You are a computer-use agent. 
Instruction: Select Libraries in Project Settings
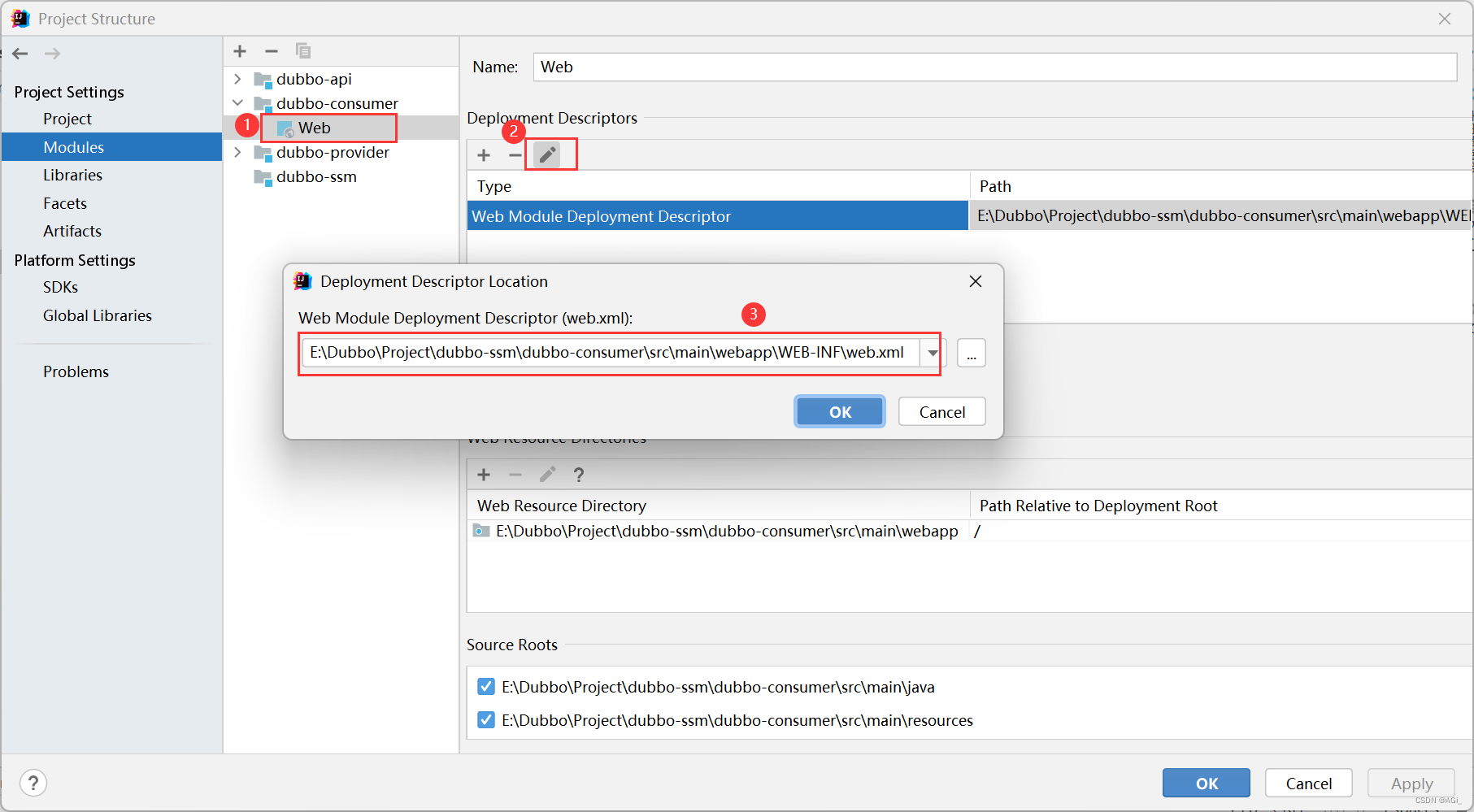72,174
